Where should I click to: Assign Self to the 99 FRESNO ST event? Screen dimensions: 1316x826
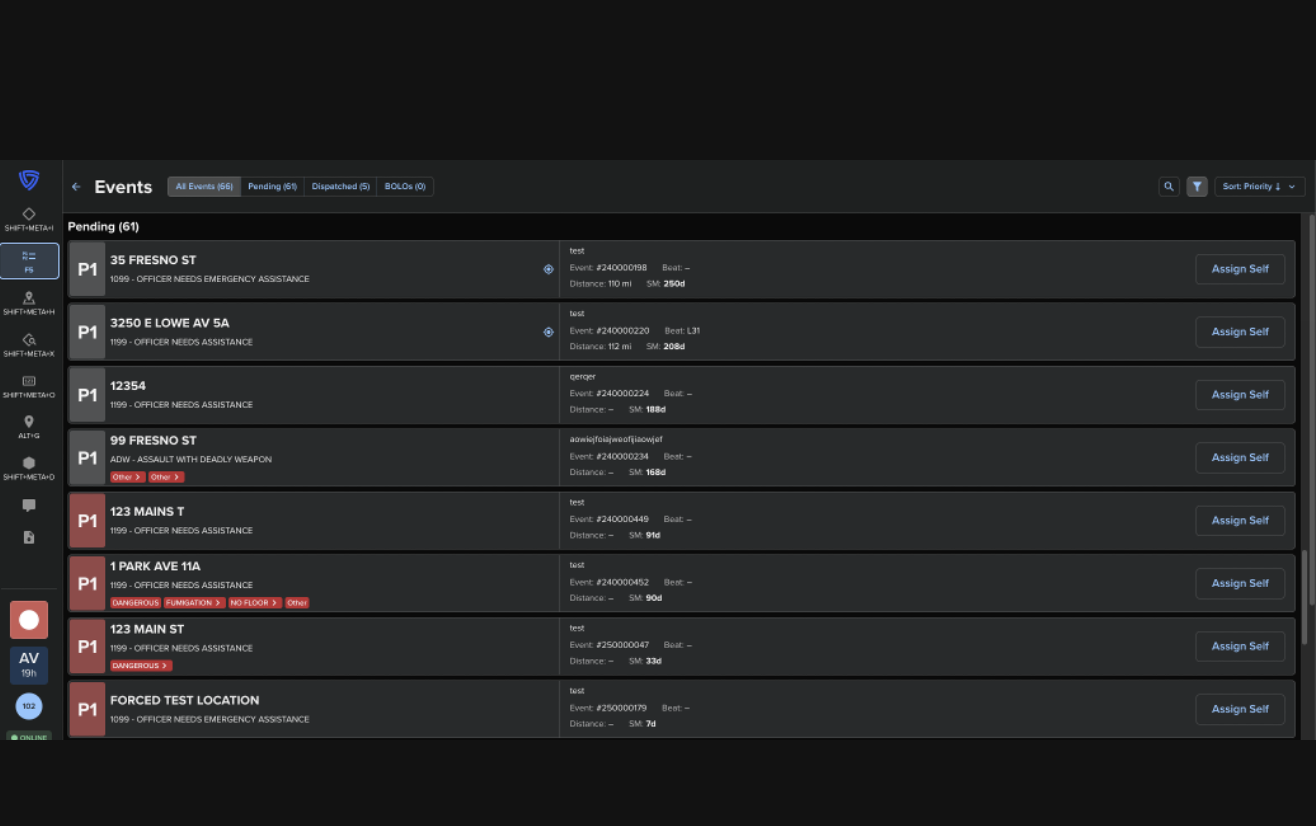1240,457
